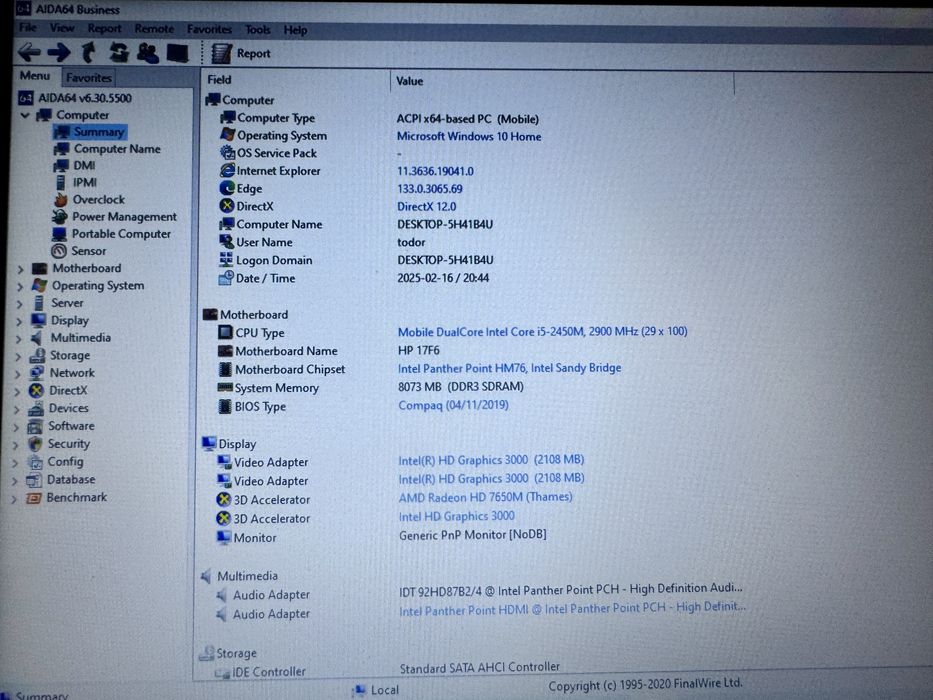The image size is (933, 700).
Task: Open the Compaq (04/11/2019) BIOS link
Action: coord(453,405)
